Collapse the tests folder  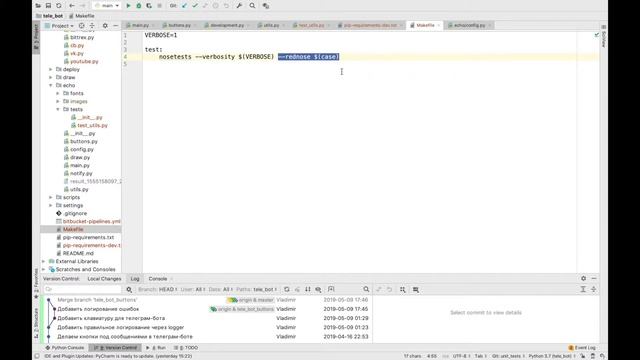click(58, 109)
